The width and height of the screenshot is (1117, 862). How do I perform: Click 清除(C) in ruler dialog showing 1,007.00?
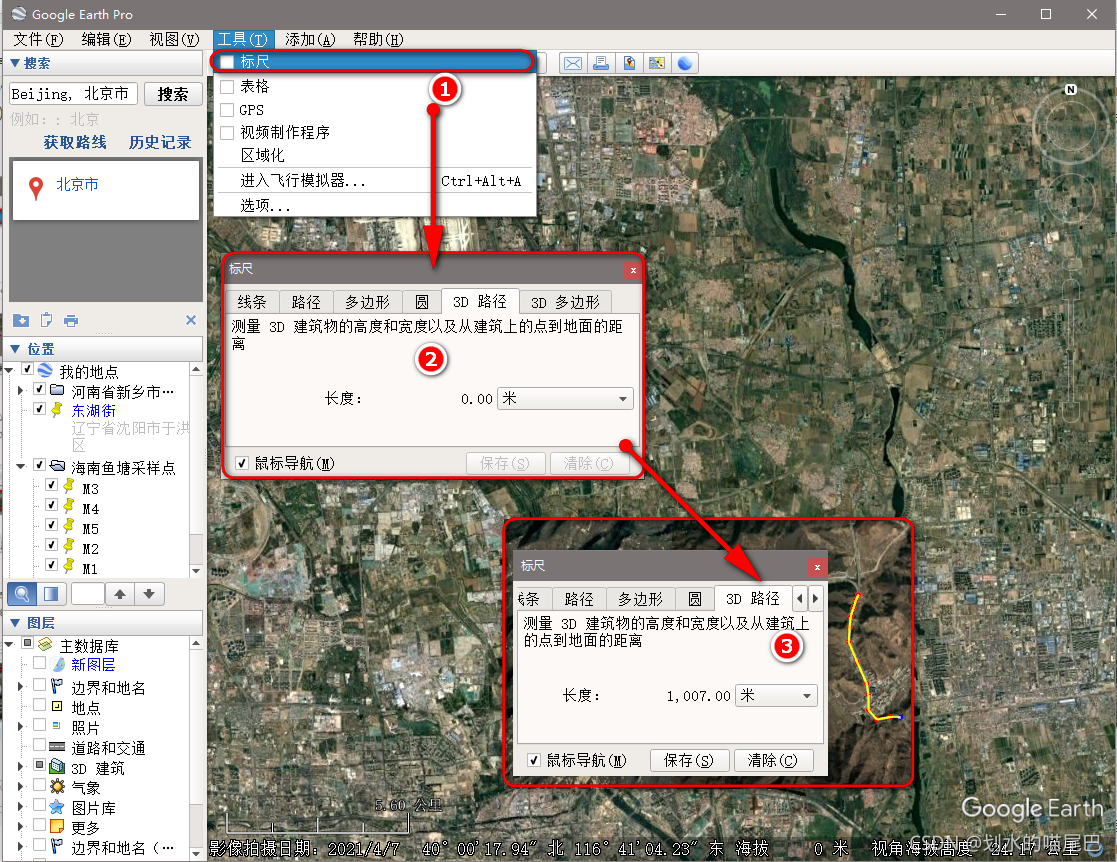tap(773, 760)
